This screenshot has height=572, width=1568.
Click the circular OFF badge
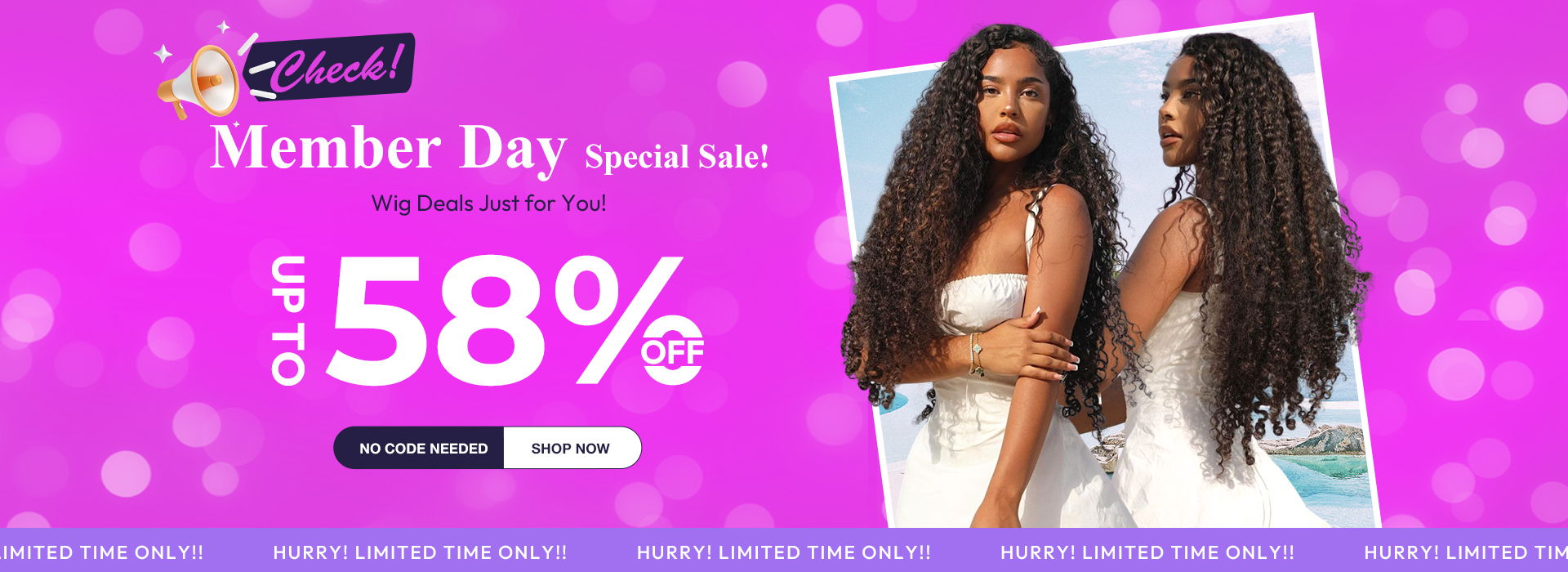coord(672,351)
